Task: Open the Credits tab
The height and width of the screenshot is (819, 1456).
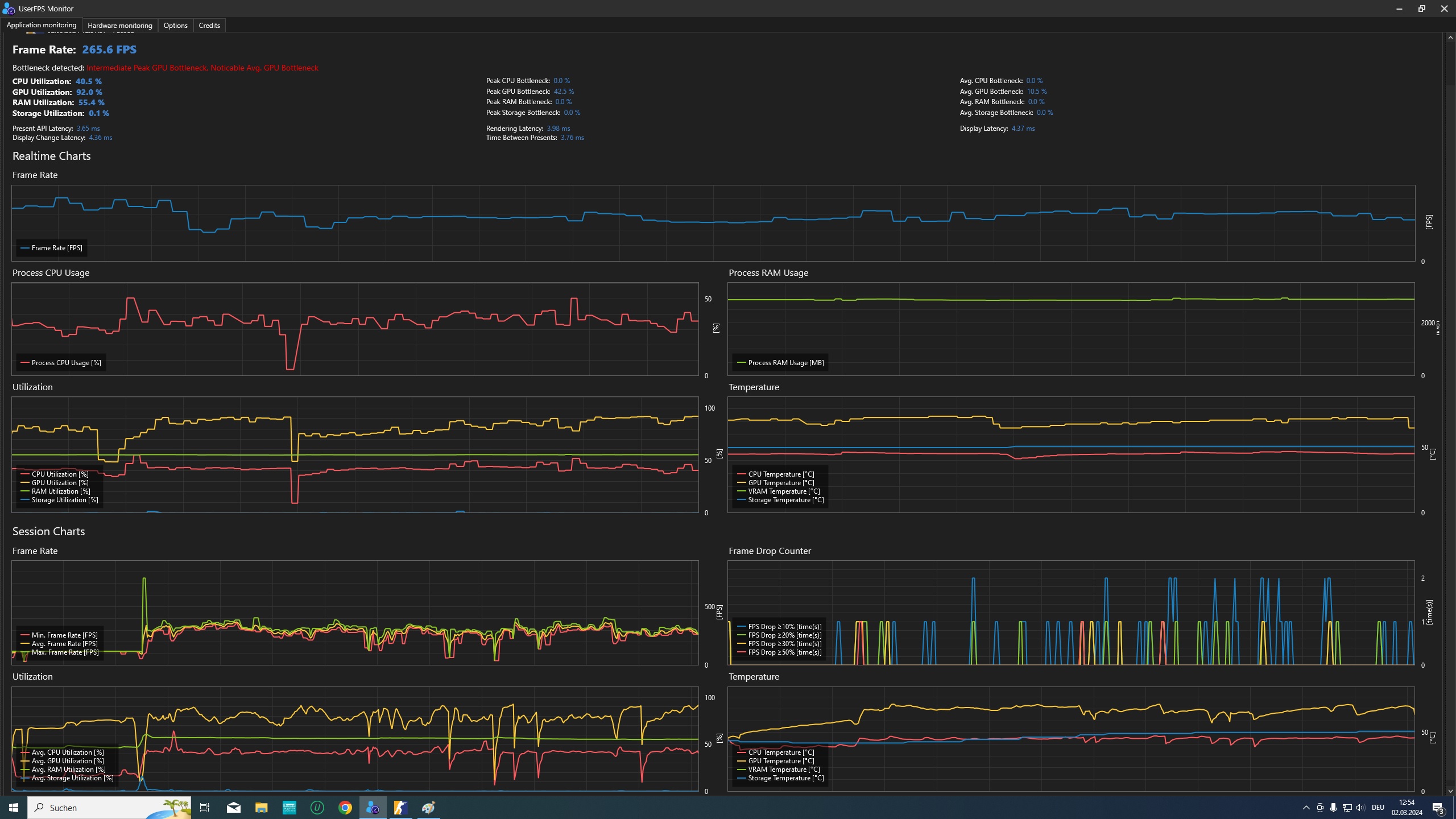Action: click(x=209, y=25)
